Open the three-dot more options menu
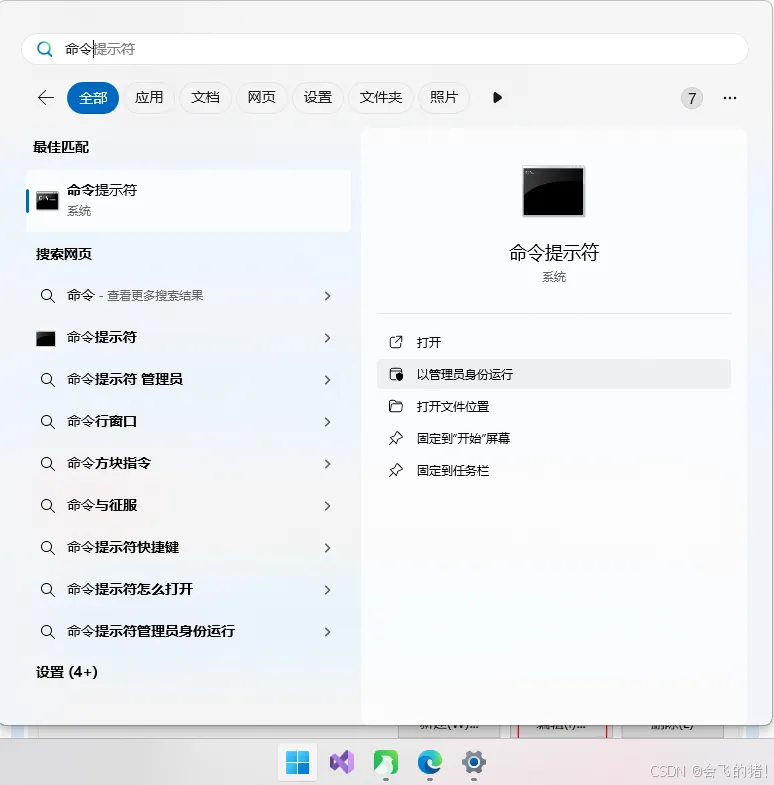Screen dimensions: 774x785 click(x=729, y=98)
